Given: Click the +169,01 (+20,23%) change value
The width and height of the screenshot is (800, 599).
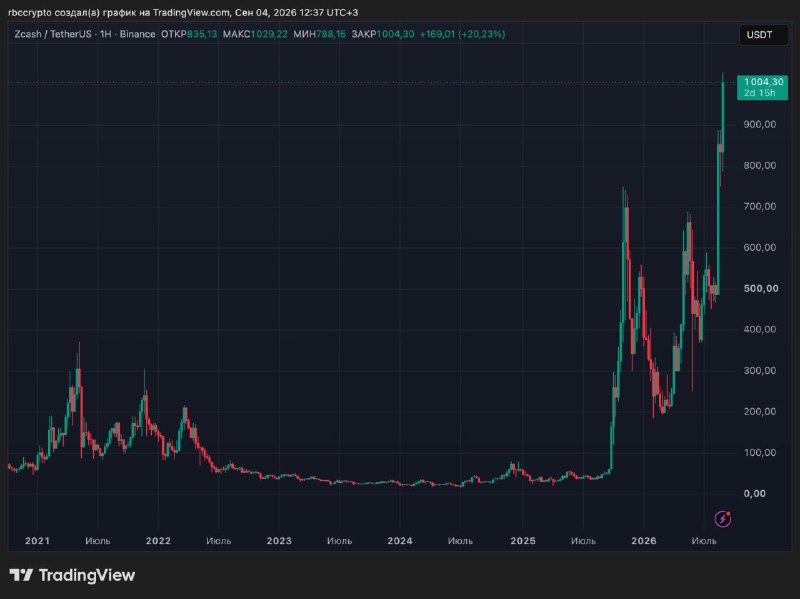Looking at the screenshot, I should [462, 34].
